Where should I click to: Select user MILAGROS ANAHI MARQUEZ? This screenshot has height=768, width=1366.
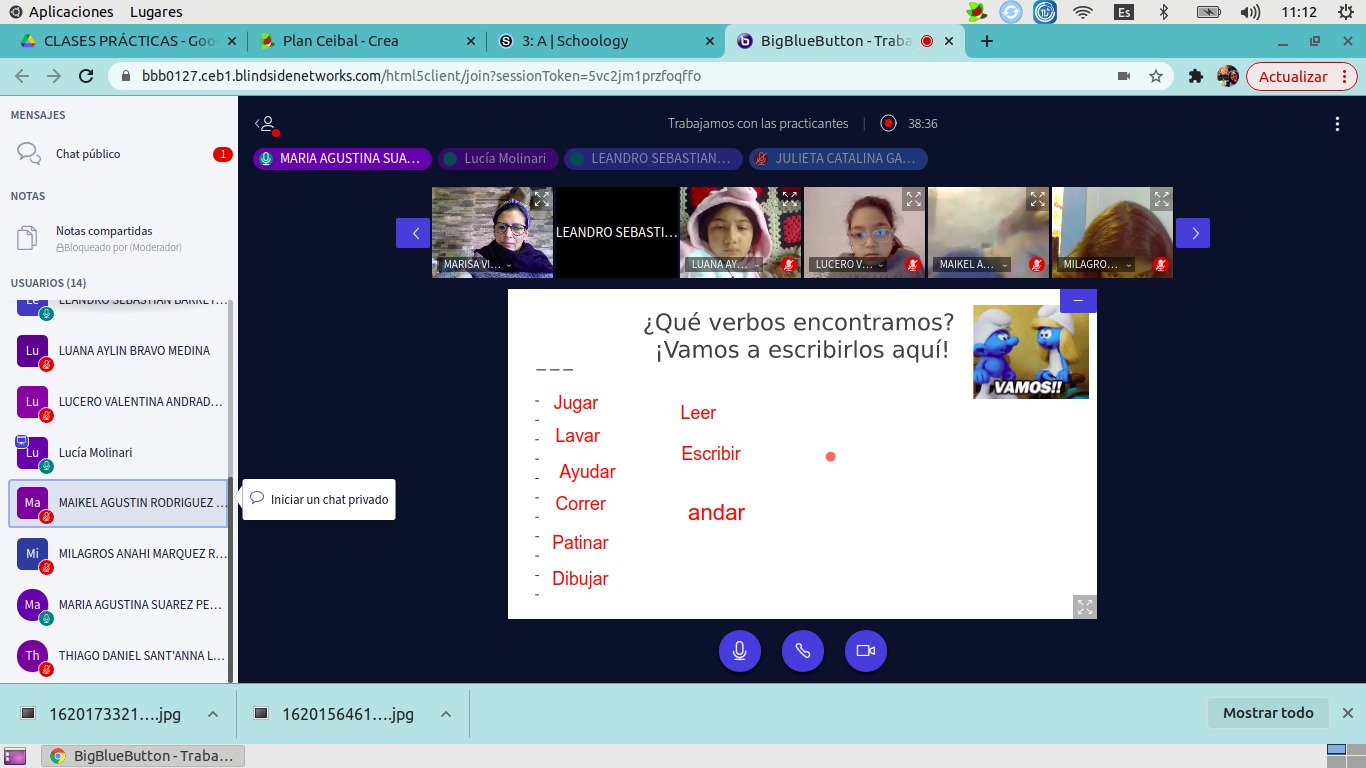click(119, 554)
